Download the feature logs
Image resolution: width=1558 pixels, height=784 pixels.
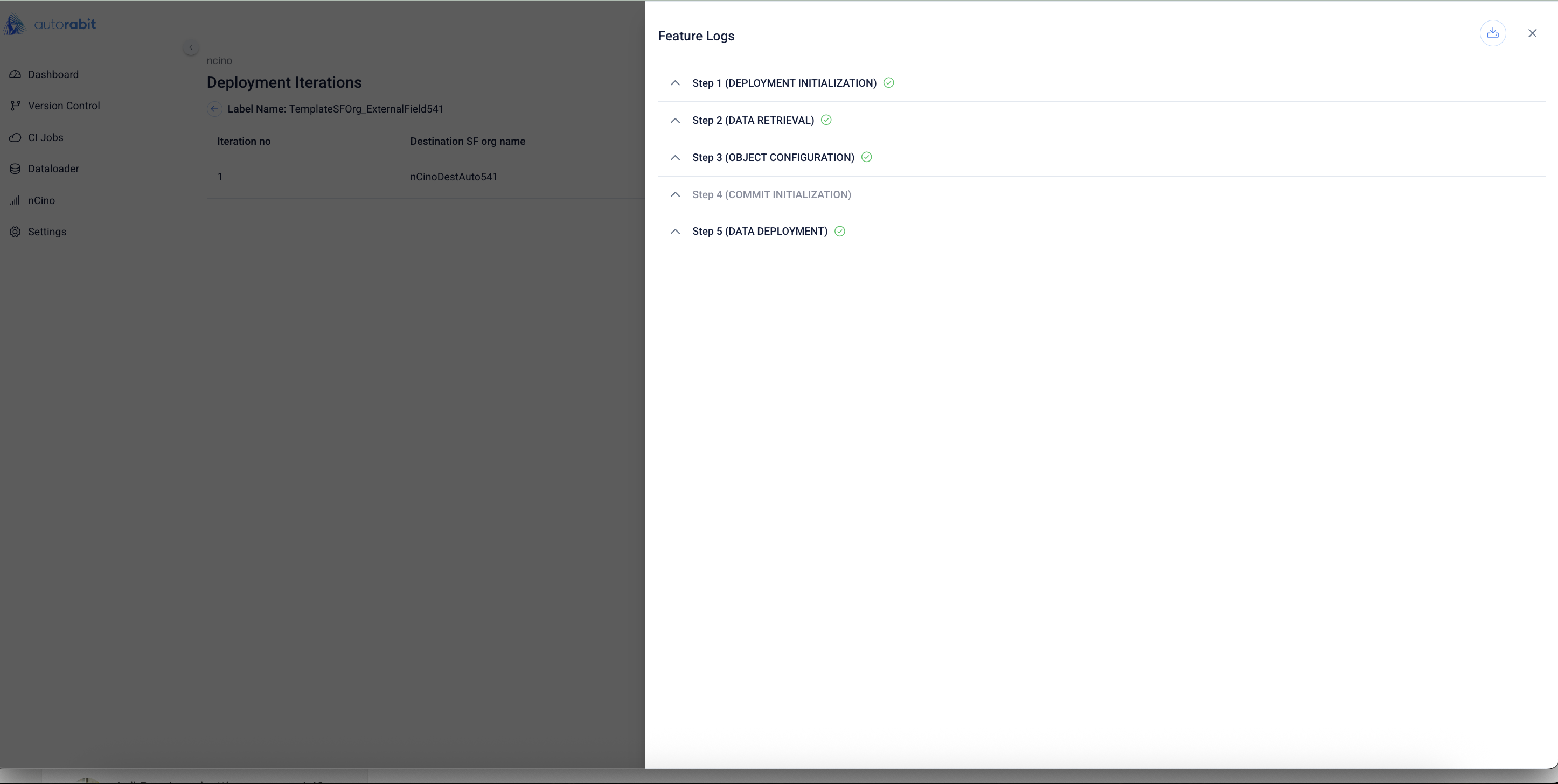coord(1492,33)
